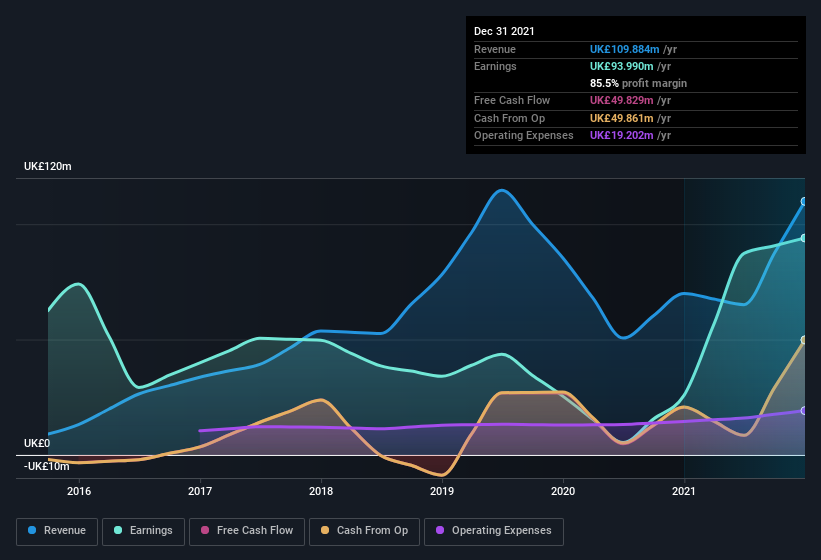
Task: Click the blue Revenue legend dot
Action: [33, 531]
